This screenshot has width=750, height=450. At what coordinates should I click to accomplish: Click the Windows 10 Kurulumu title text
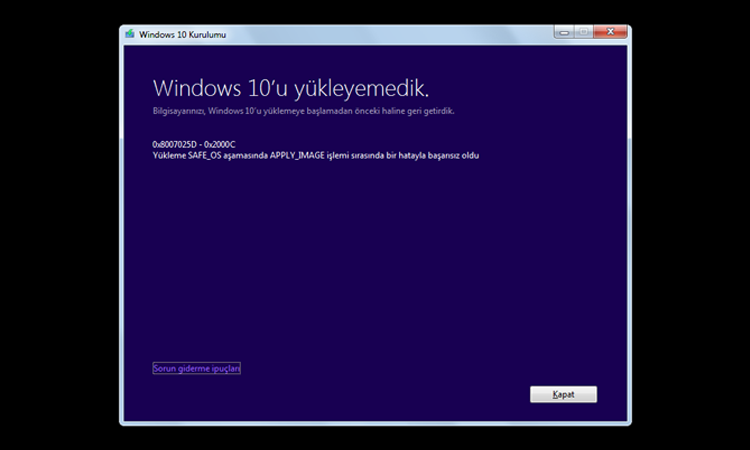point(183,34)
